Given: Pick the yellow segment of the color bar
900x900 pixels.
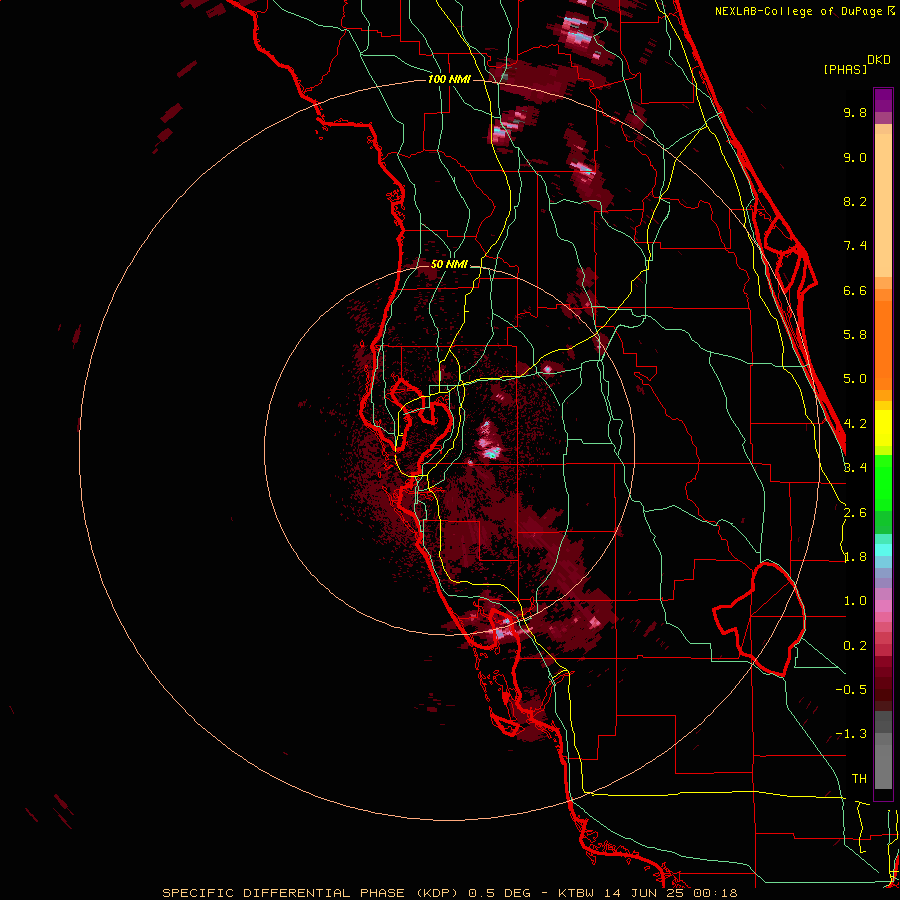Looking at the screenshot, I should [x=883, y=428].
